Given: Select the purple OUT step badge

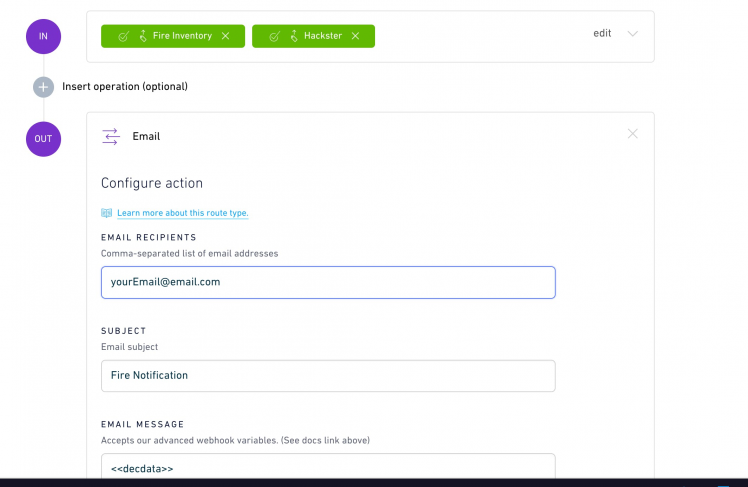Looking at the screenshot, I should pos(43,139).
